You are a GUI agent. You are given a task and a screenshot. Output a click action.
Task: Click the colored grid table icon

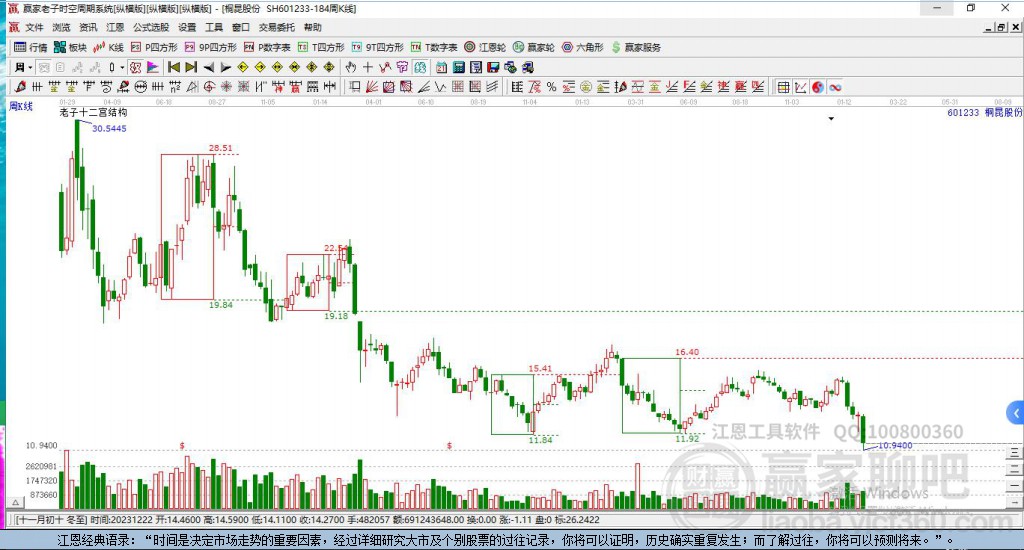coord(784,87)
